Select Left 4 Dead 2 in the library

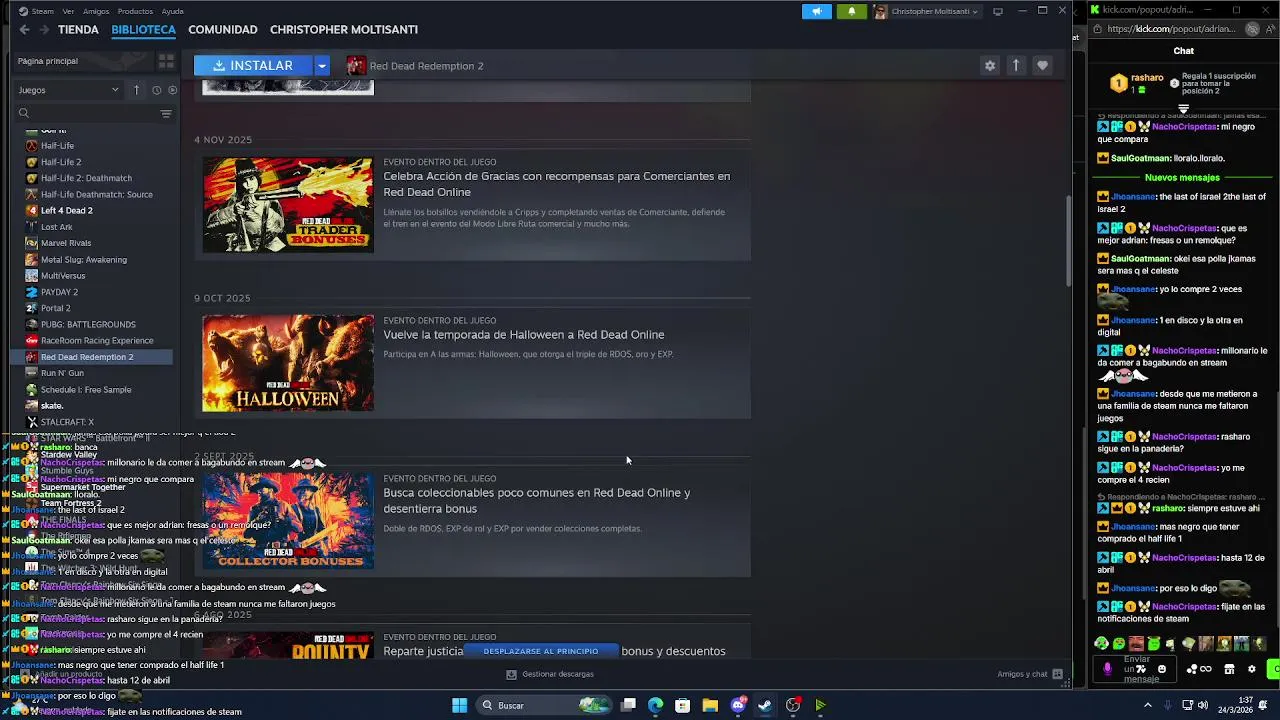coord(67,211)
